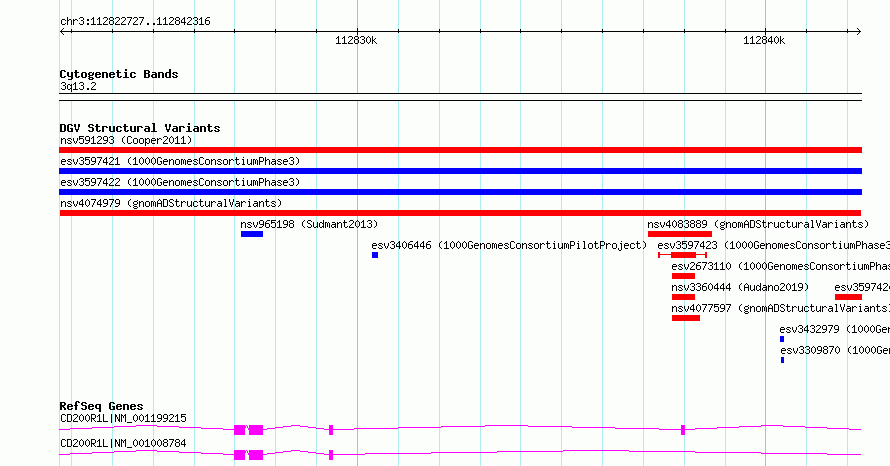Click the 112840k ruler label
This screenshot has height=466, width=890.
(764, 40)
